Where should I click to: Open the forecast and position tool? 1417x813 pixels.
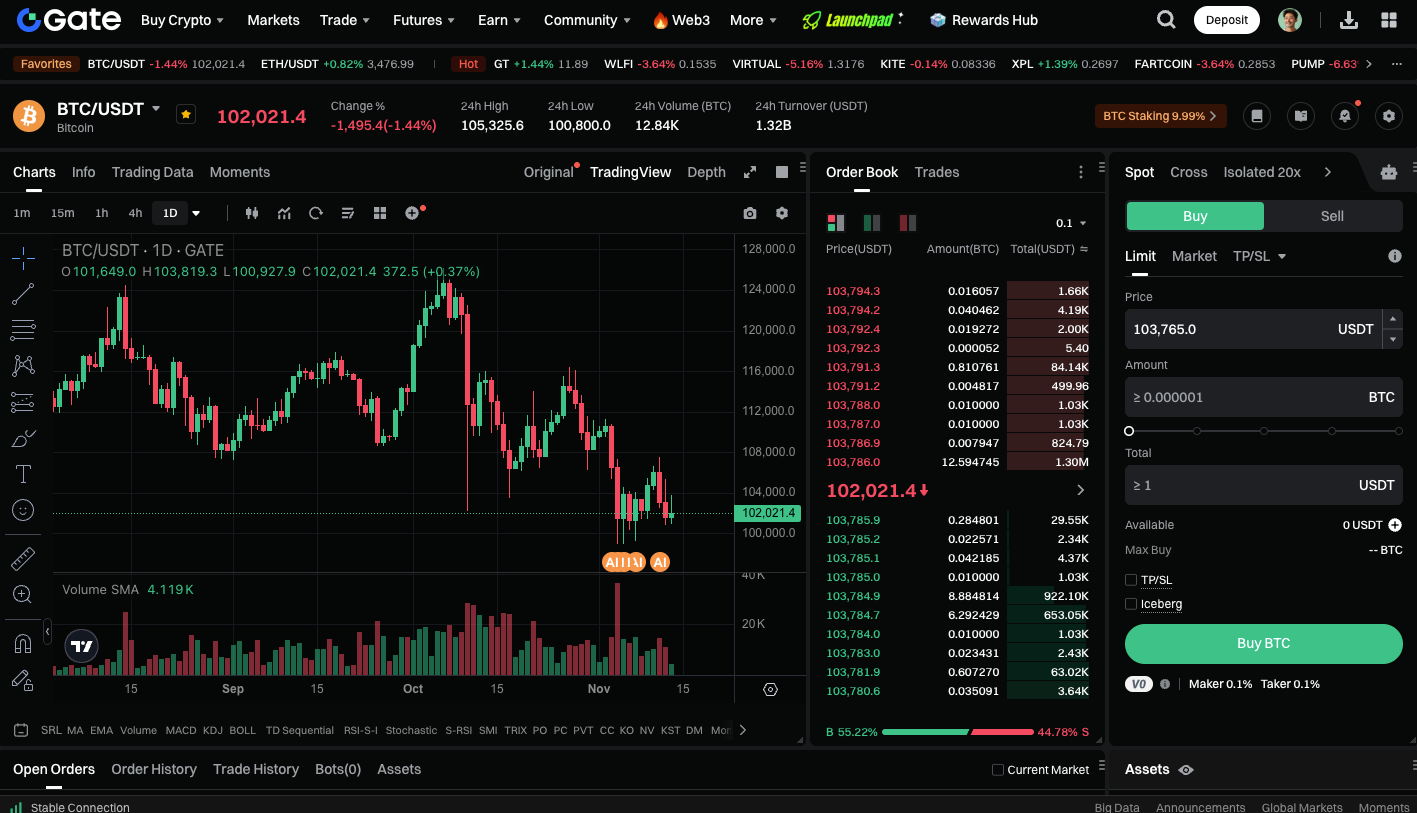(x=23, y=402)
